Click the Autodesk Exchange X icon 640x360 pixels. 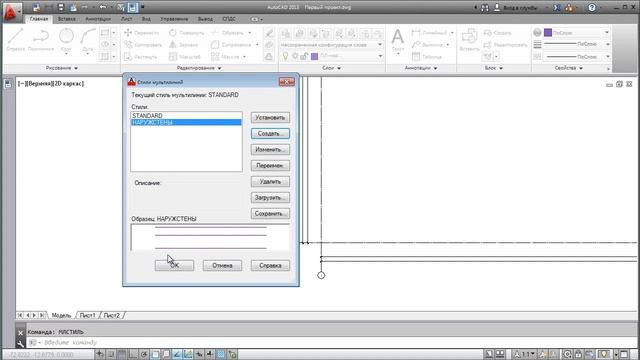tap(557, 7)
